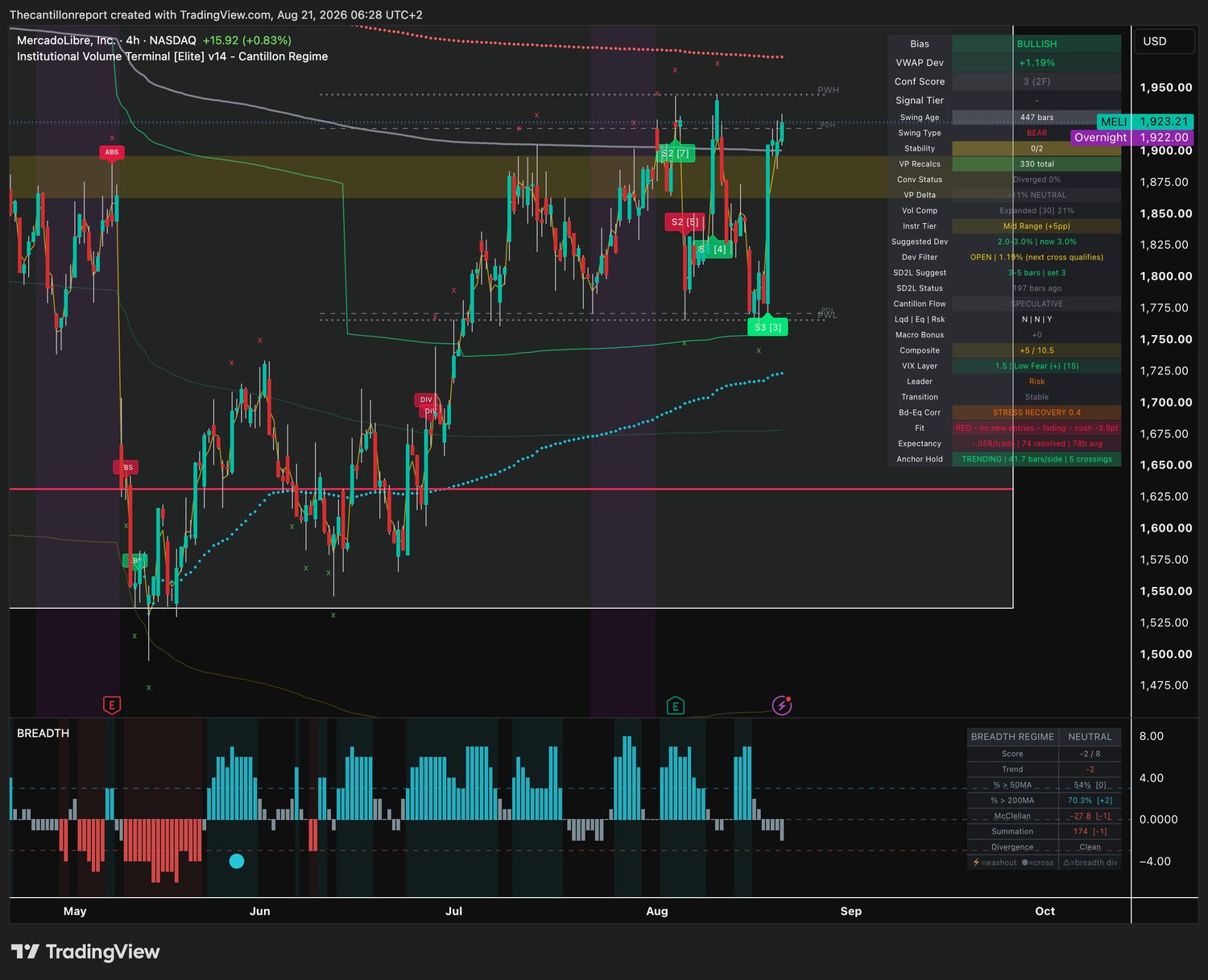Click the BULLISH bias cell
Image resolution: width=1208 pixels, height=980 pixels.
pyautogui.click(x=1036, y=44)
